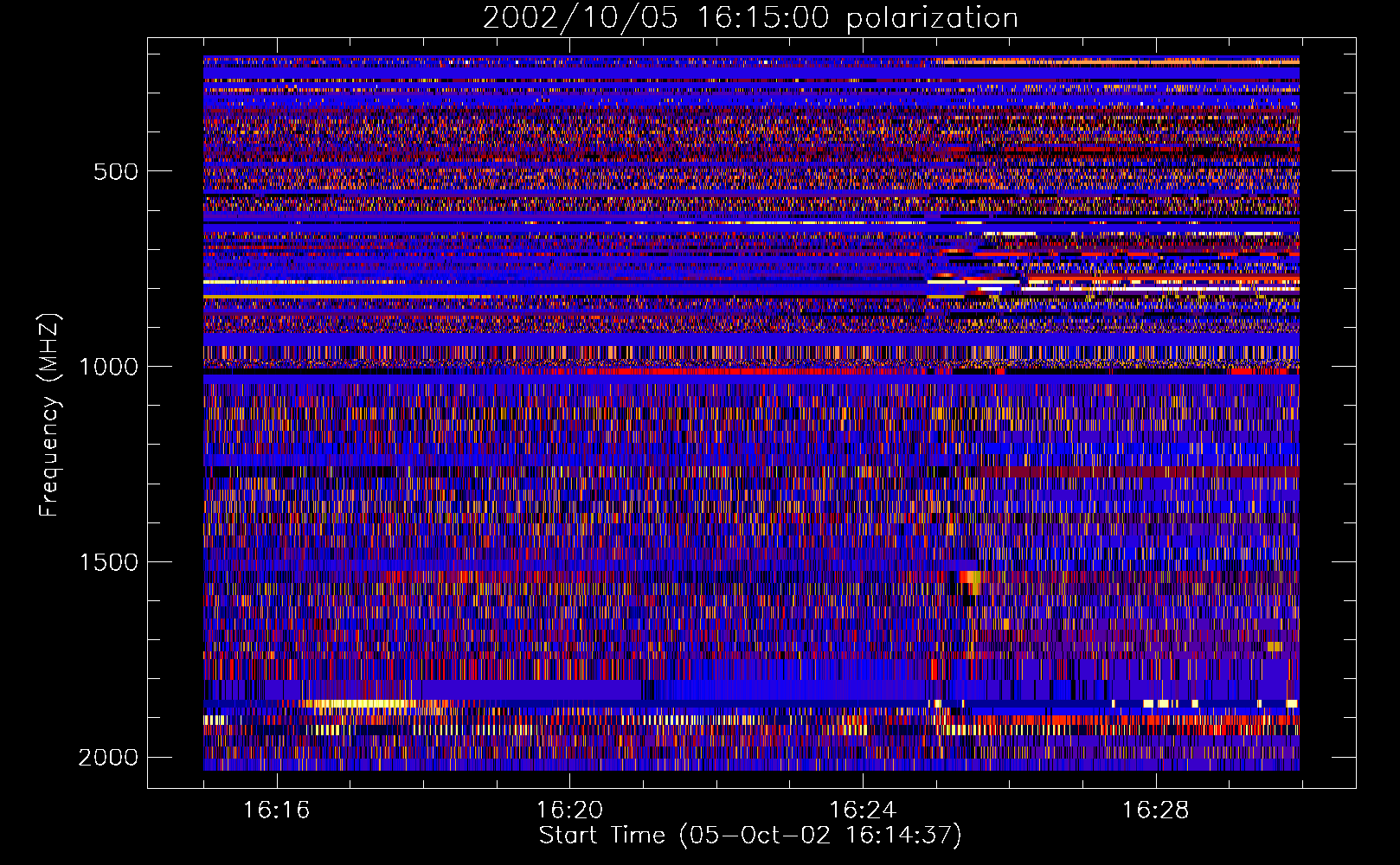Click the 16:16 time tick label
Screen dimensions: 1400x865
[276, 811]
